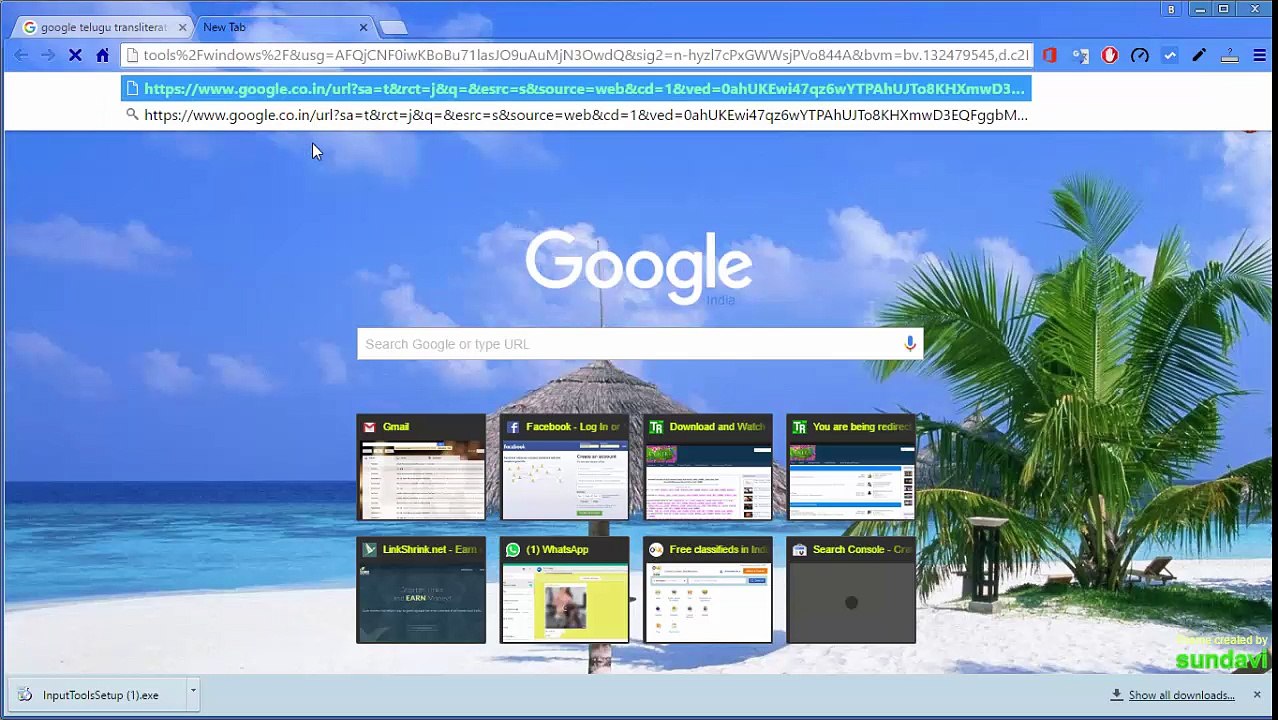The width and height of the screenshot is (1278, 720).
Task: Open the keyboard input tools extension
Action: pyautogui.click(x=1230, y=56)
